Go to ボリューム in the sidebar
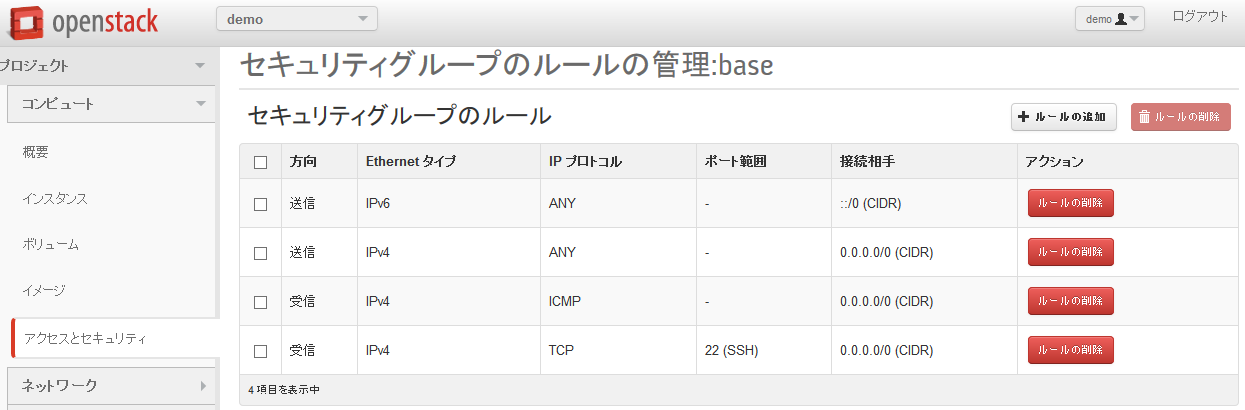The image size is (1245, 410). tap(50, 245)
